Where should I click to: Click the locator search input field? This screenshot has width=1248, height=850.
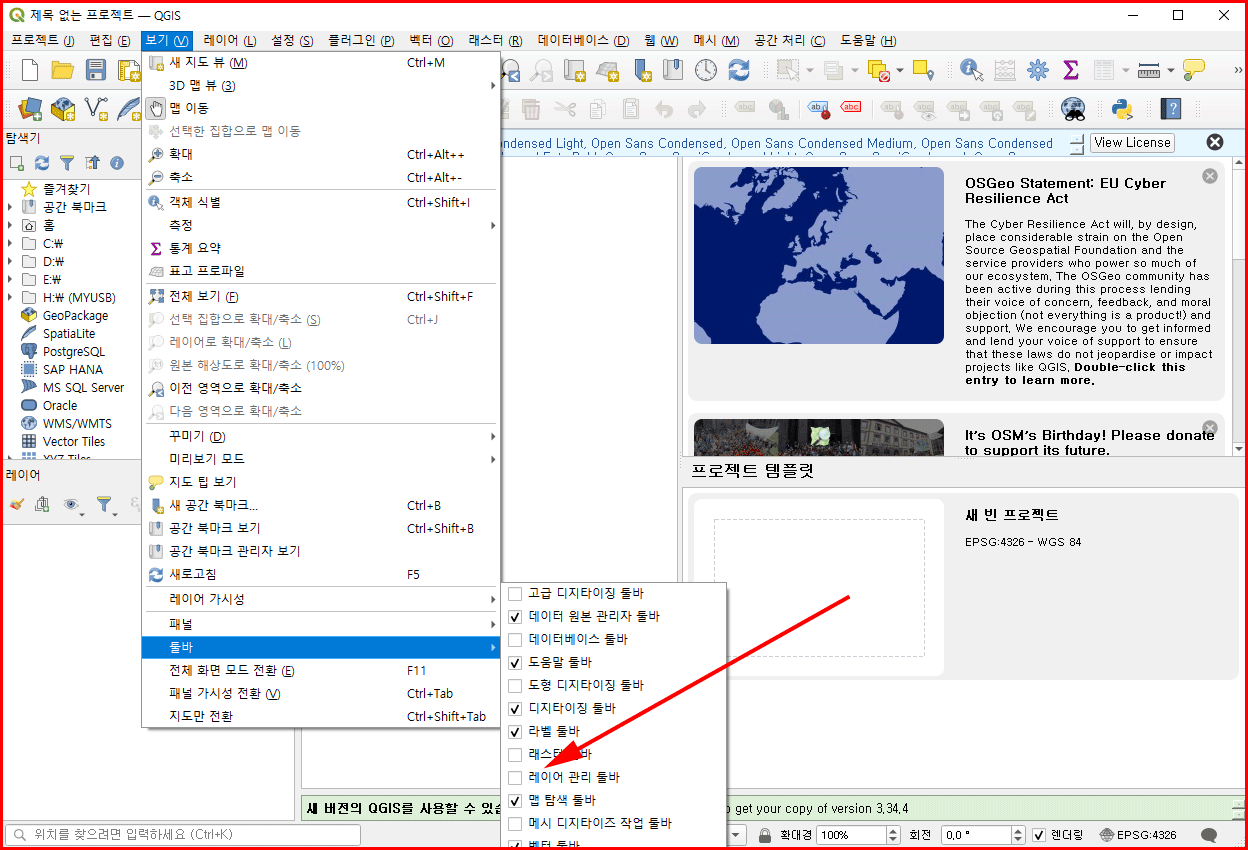tap(182, 835)
